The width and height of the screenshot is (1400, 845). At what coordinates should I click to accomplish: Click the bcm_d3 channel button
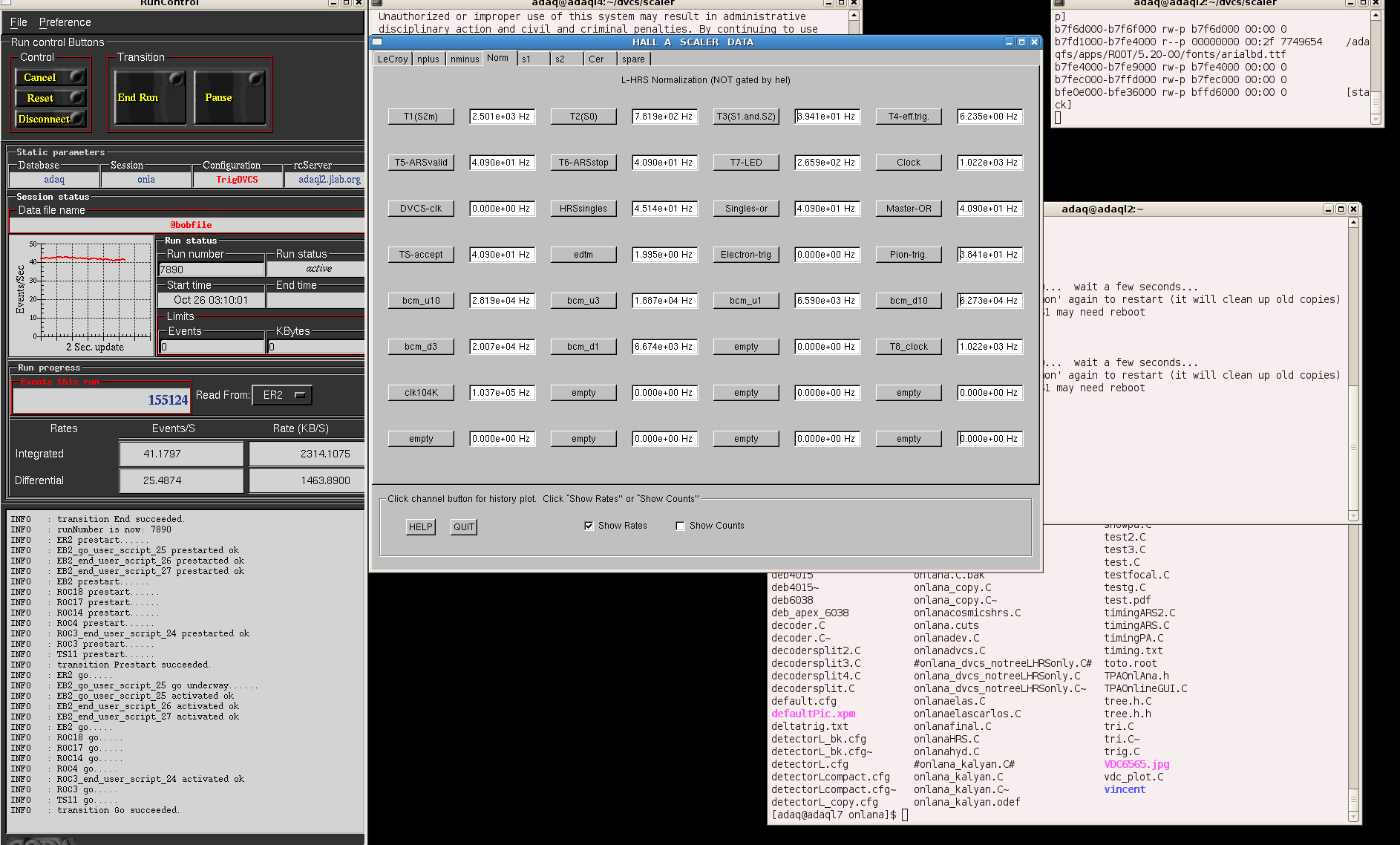421,347
